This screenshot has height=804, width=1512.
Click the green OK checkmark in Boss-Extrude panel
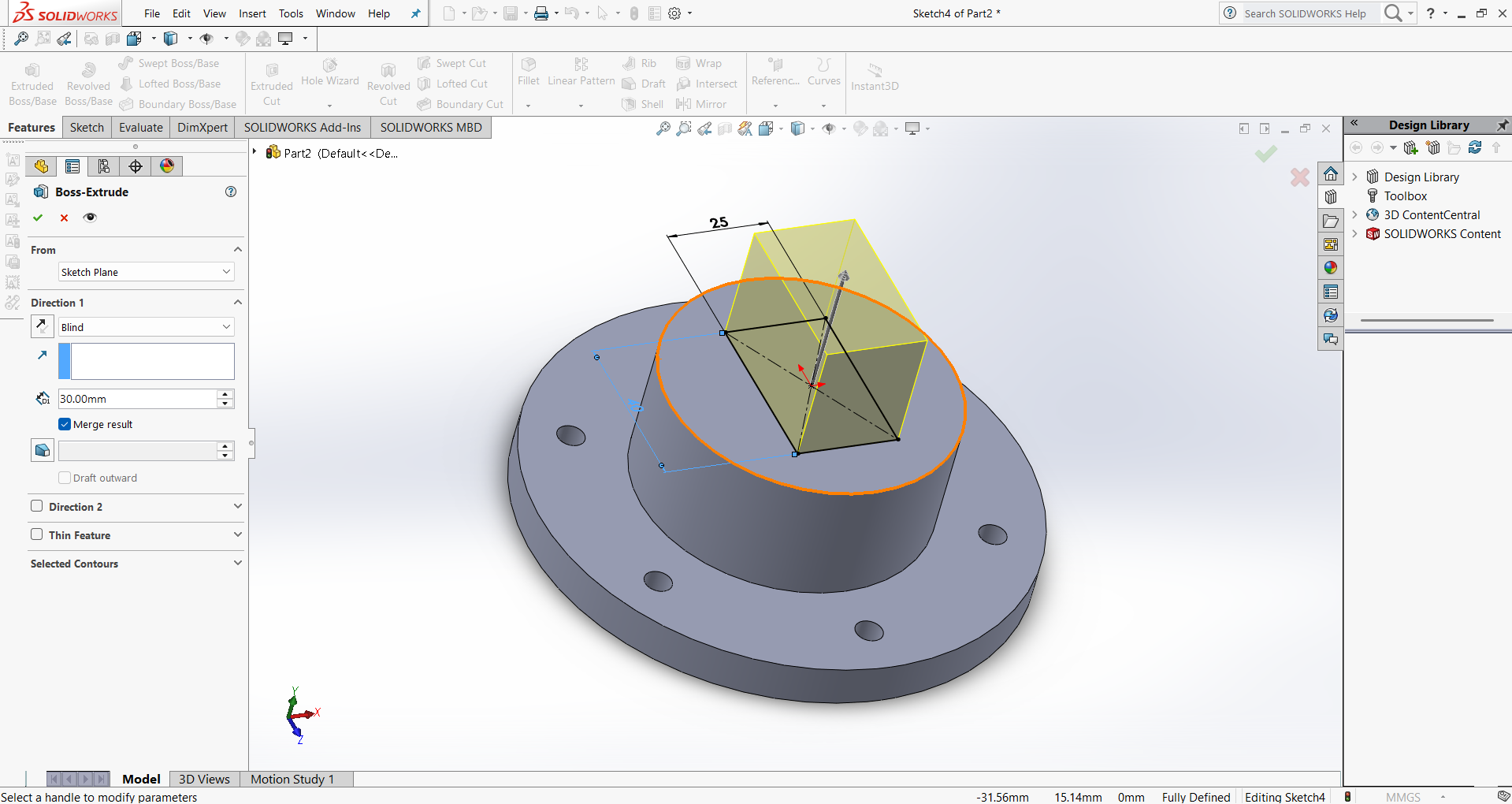pos(38,218)
